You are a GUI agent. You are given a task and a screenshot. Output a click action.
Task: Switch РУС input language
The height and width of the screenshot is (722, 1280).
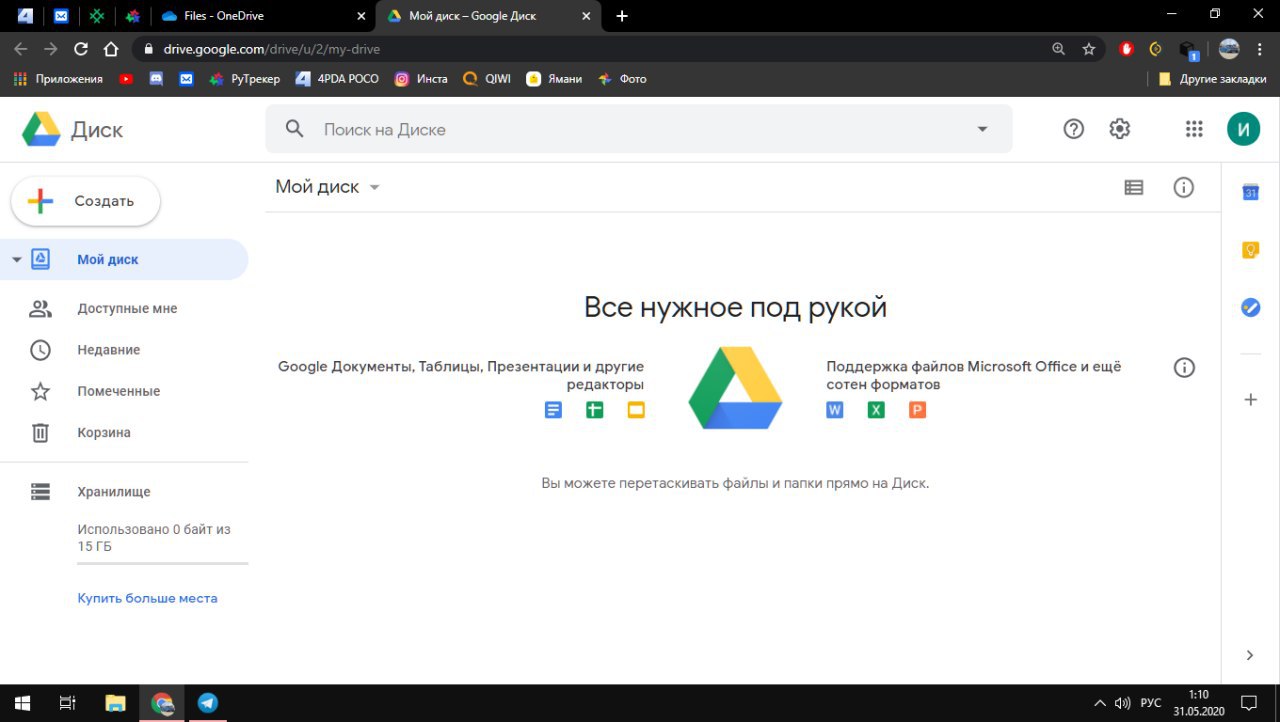pyautogui.click(x=1151, y=703)
